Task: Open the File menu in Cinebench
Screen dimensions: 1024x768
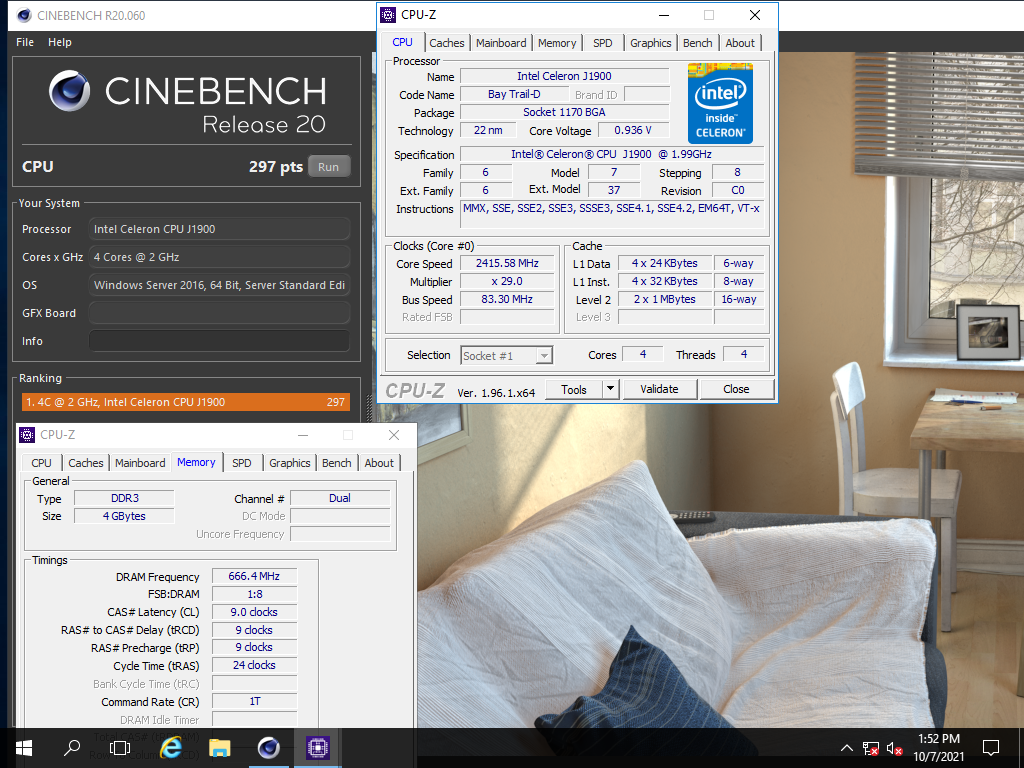Action: pyautogui.click(x=25, y=42)
